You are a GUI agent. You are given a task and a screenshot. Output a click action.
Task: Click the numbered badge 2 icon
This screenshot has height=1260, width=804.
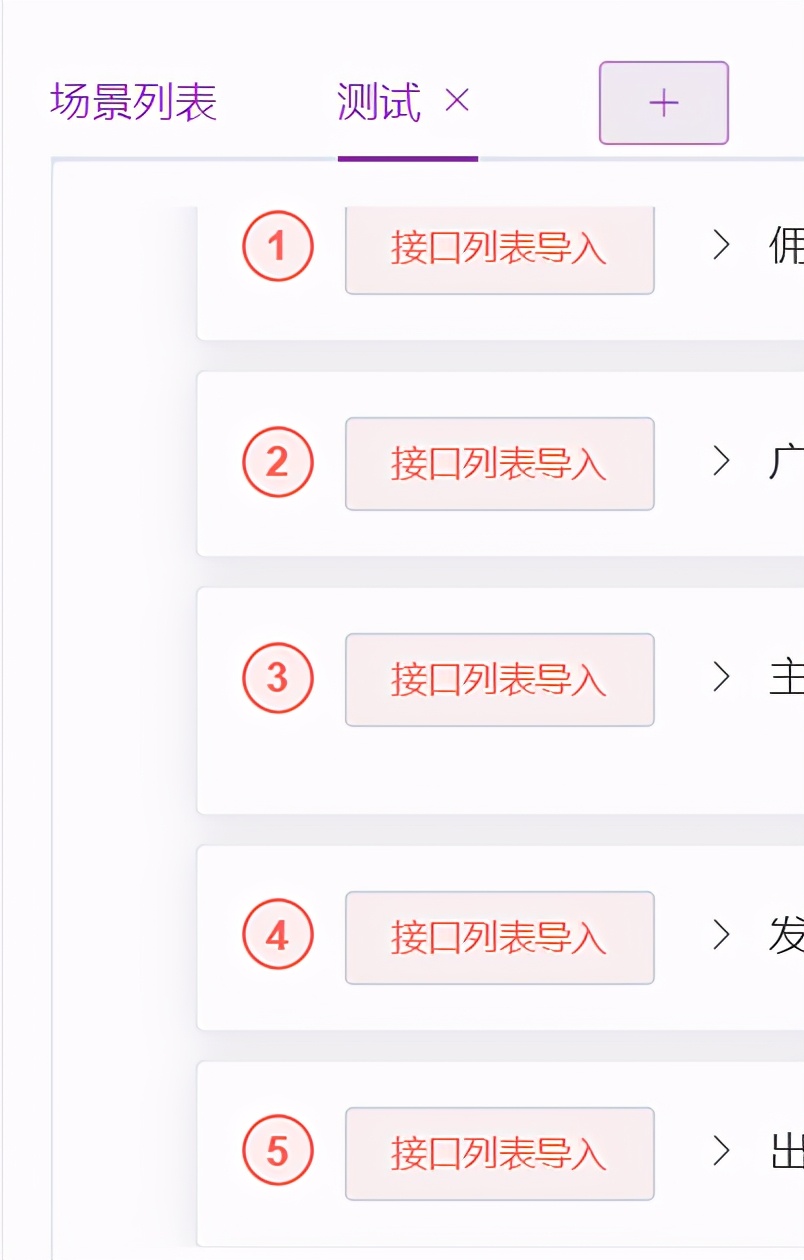pyautogui.click(x=278, y=462)
